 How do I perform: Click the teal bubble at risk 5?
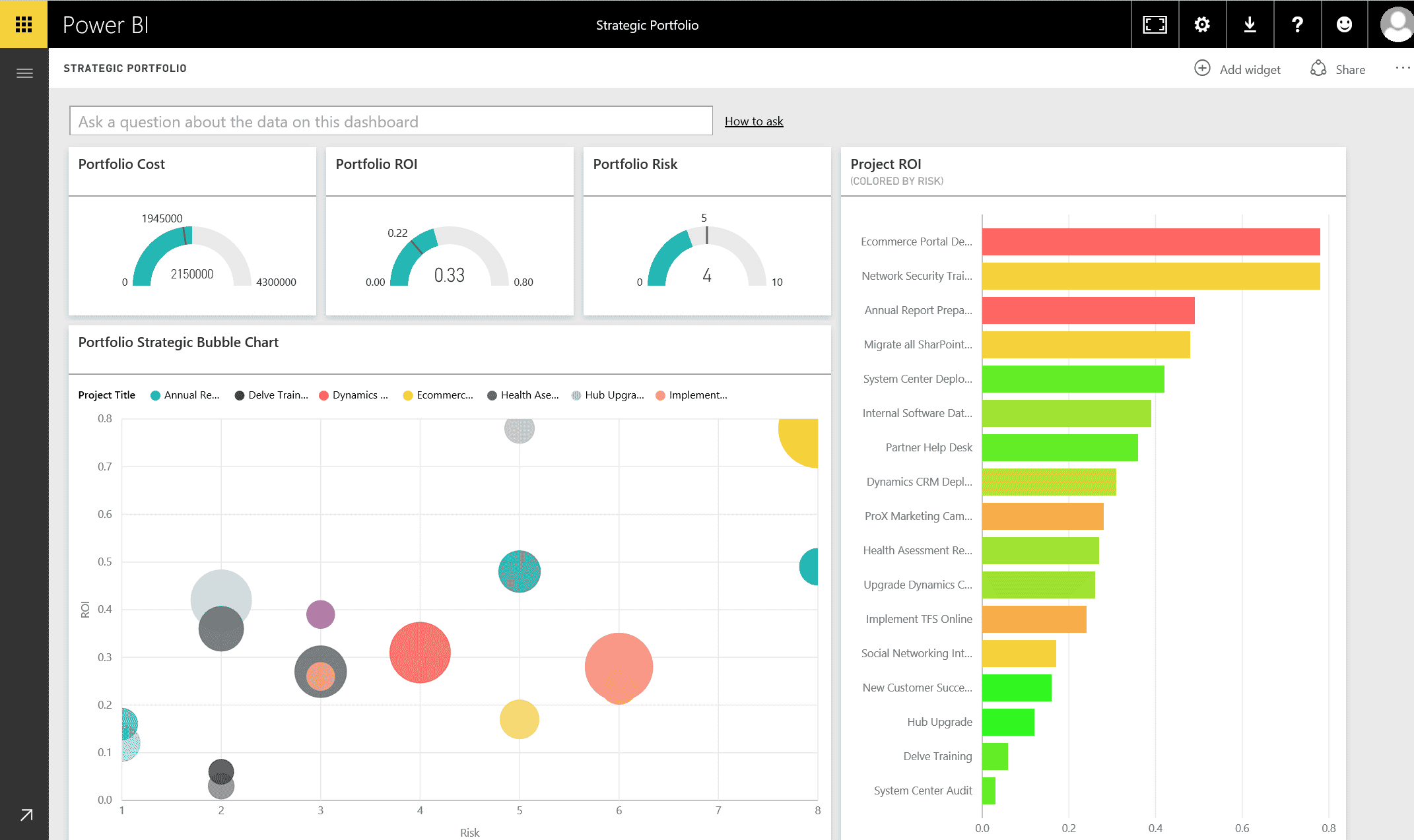[x=520, y=571]
